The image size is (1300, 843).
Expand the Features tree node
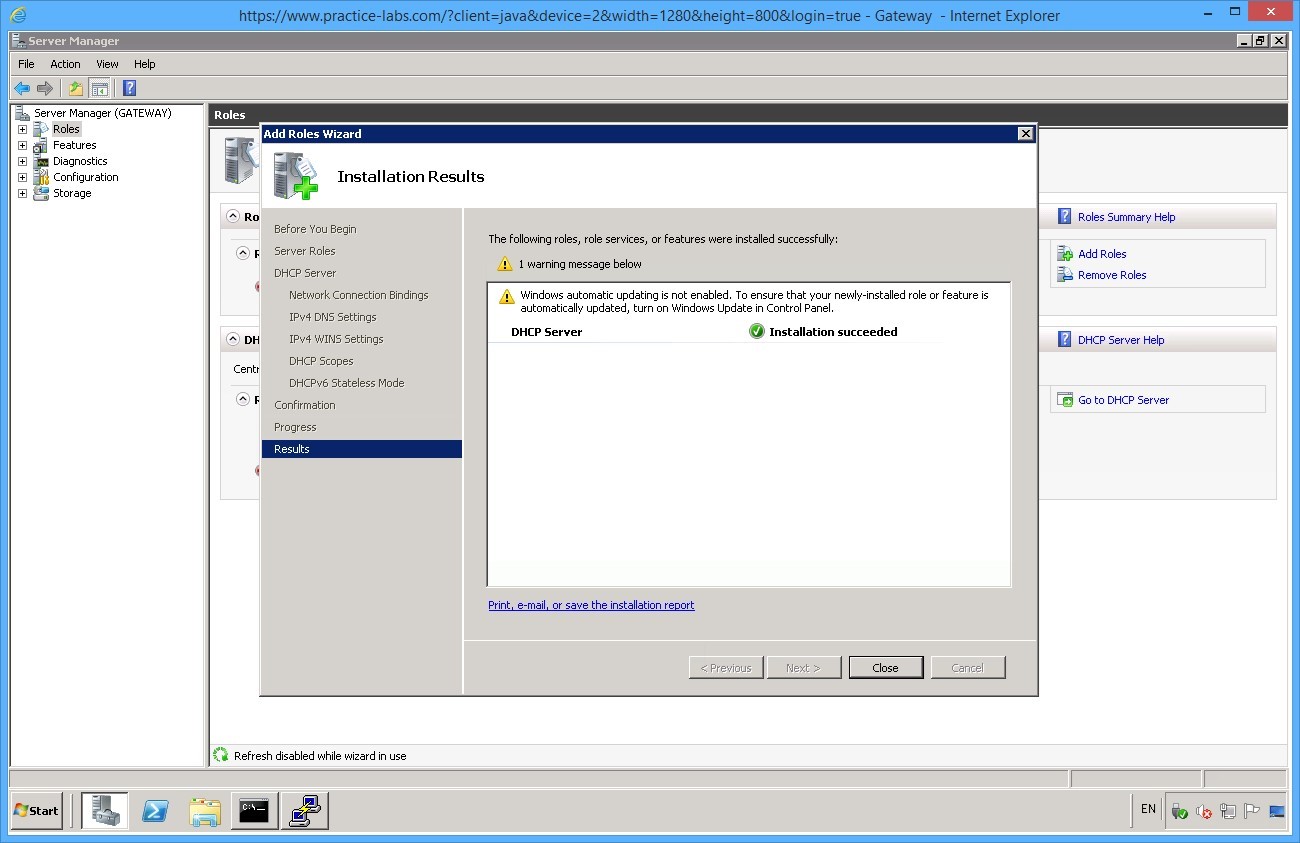[x=22, y=145]
